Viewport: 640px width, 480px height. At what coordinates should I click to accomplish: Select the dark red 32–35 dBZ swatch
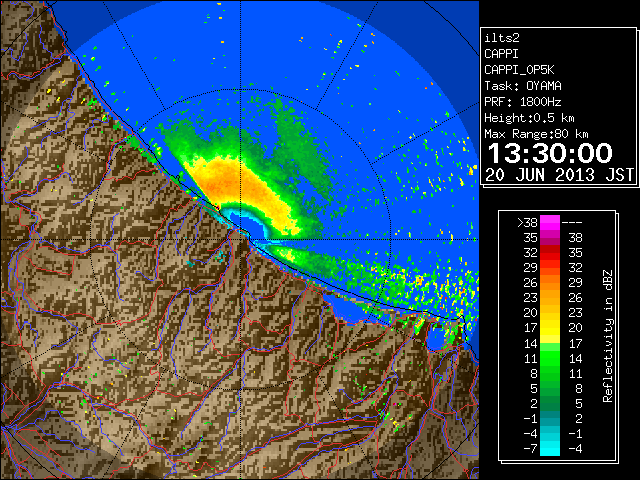pos(550,253)
